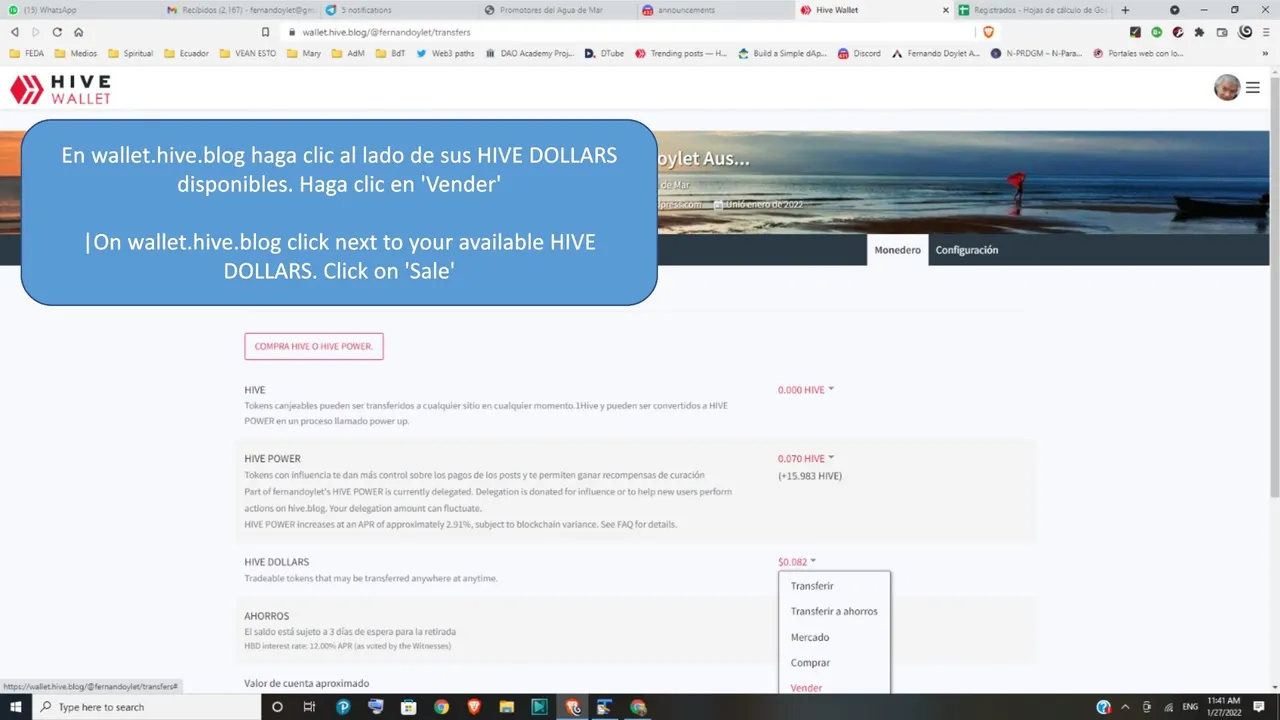Select the Configuración tab
Image resolution: width=1280 pixels, height=720 pixels.
(967, 250)
